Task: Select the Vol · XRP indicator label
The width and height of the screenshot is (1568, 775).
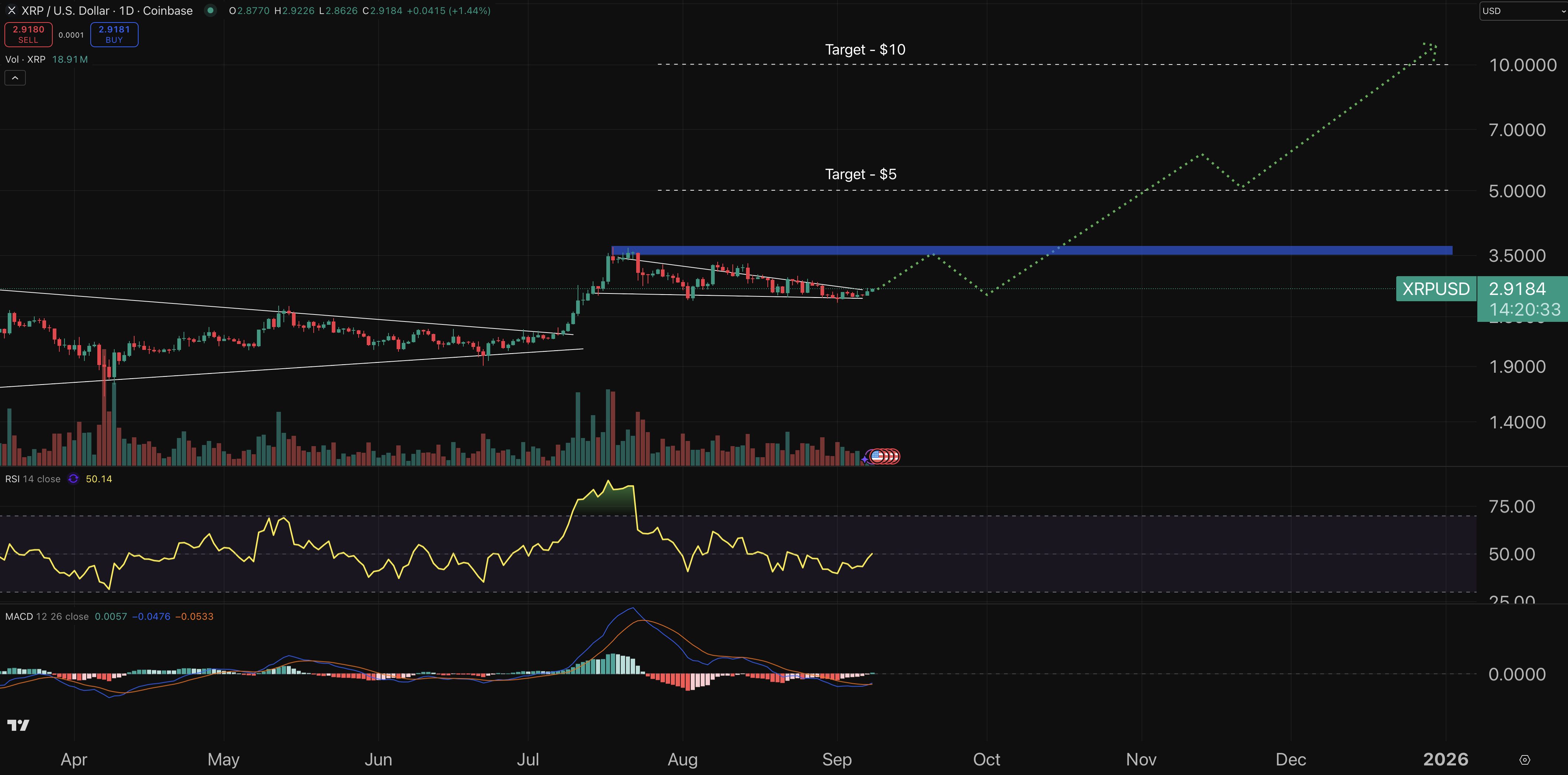Action: [25, 59]
